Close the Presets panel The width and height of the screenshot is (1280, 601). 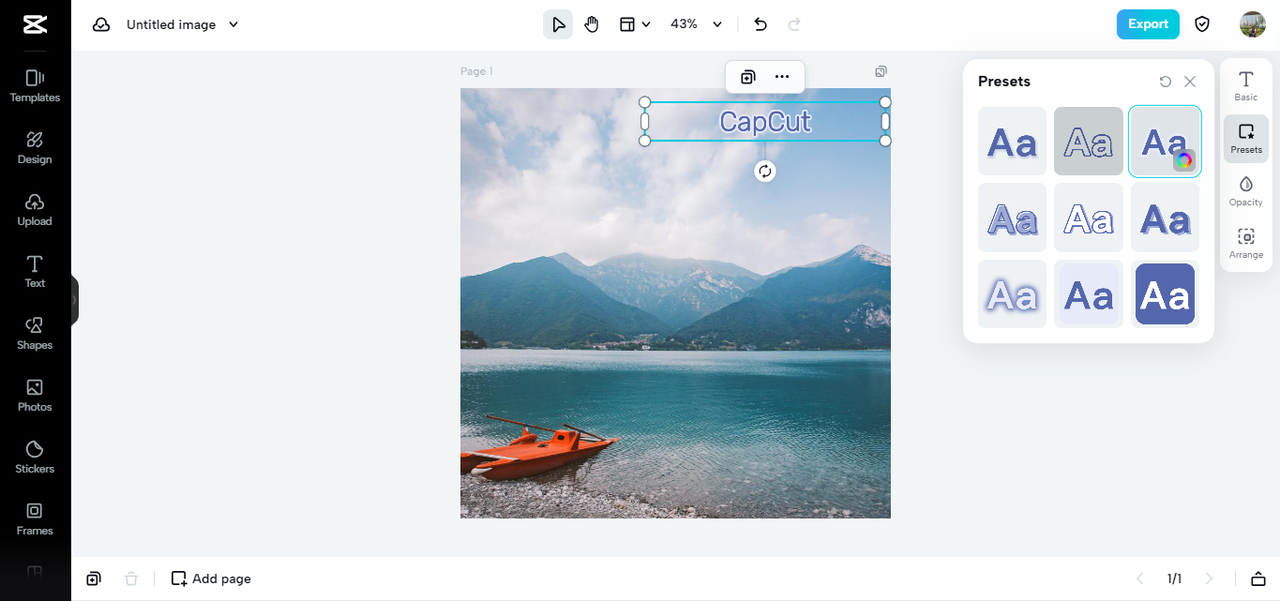1190,82
